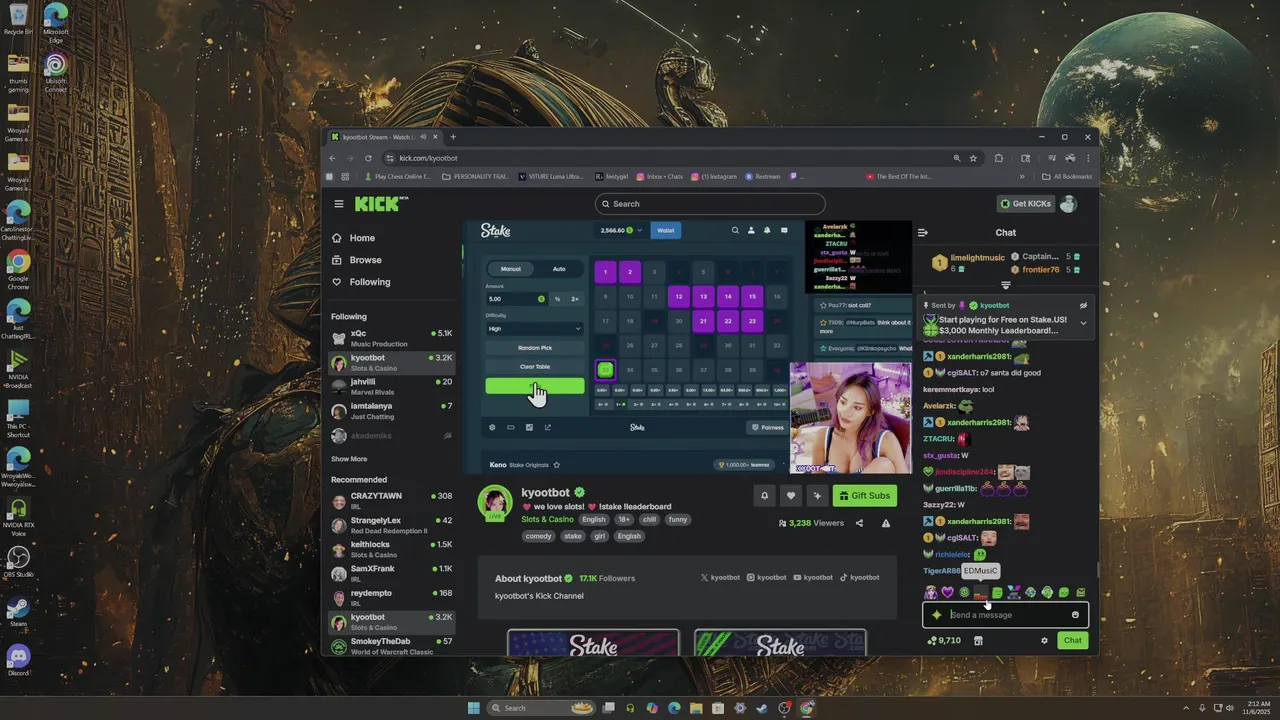Open Chrome extensions puzzle icon
This screenshot has width=1280, height=720.
point(999,158)
